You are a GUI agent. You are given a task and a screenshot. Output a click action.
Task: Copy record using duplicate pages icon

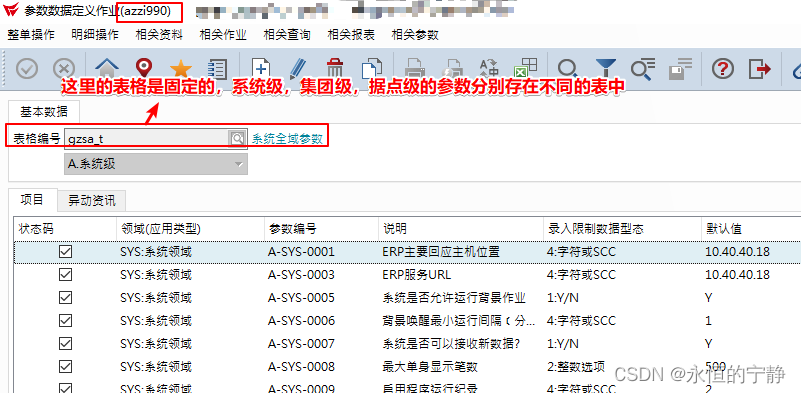click(372, 69)
